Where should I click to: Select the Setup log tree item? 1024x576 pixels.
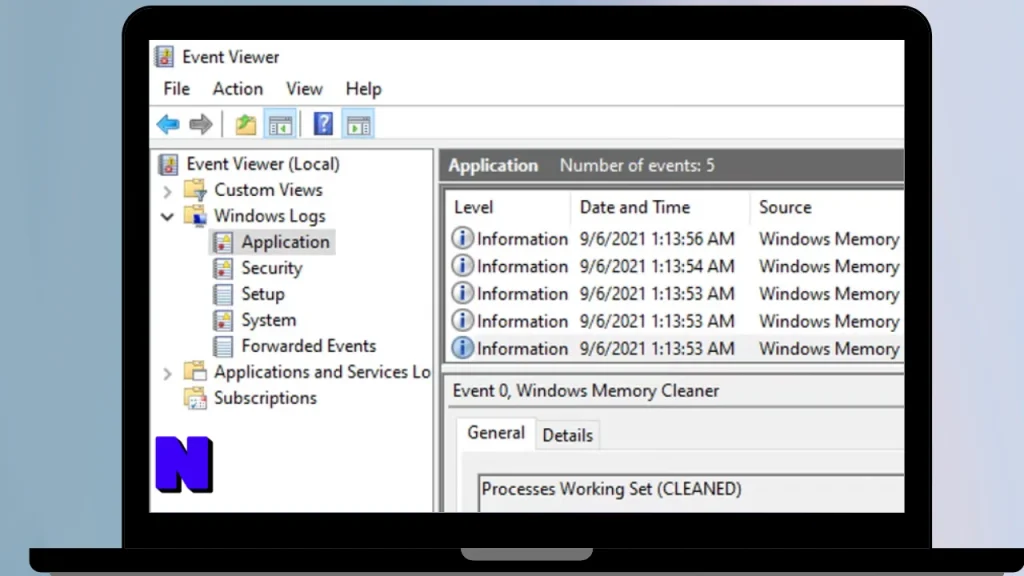[263, 295]
